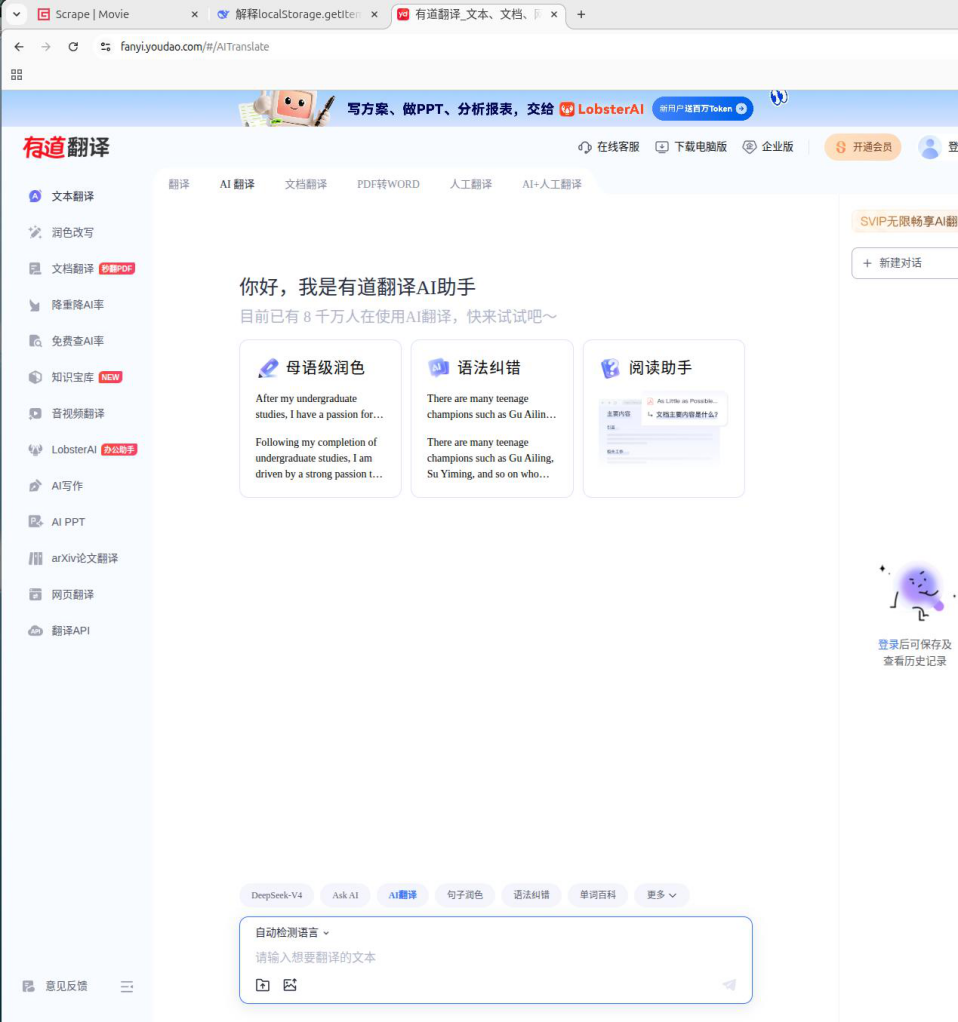Click 下载电脑版

pyautogui.click(x=691, y=147)
